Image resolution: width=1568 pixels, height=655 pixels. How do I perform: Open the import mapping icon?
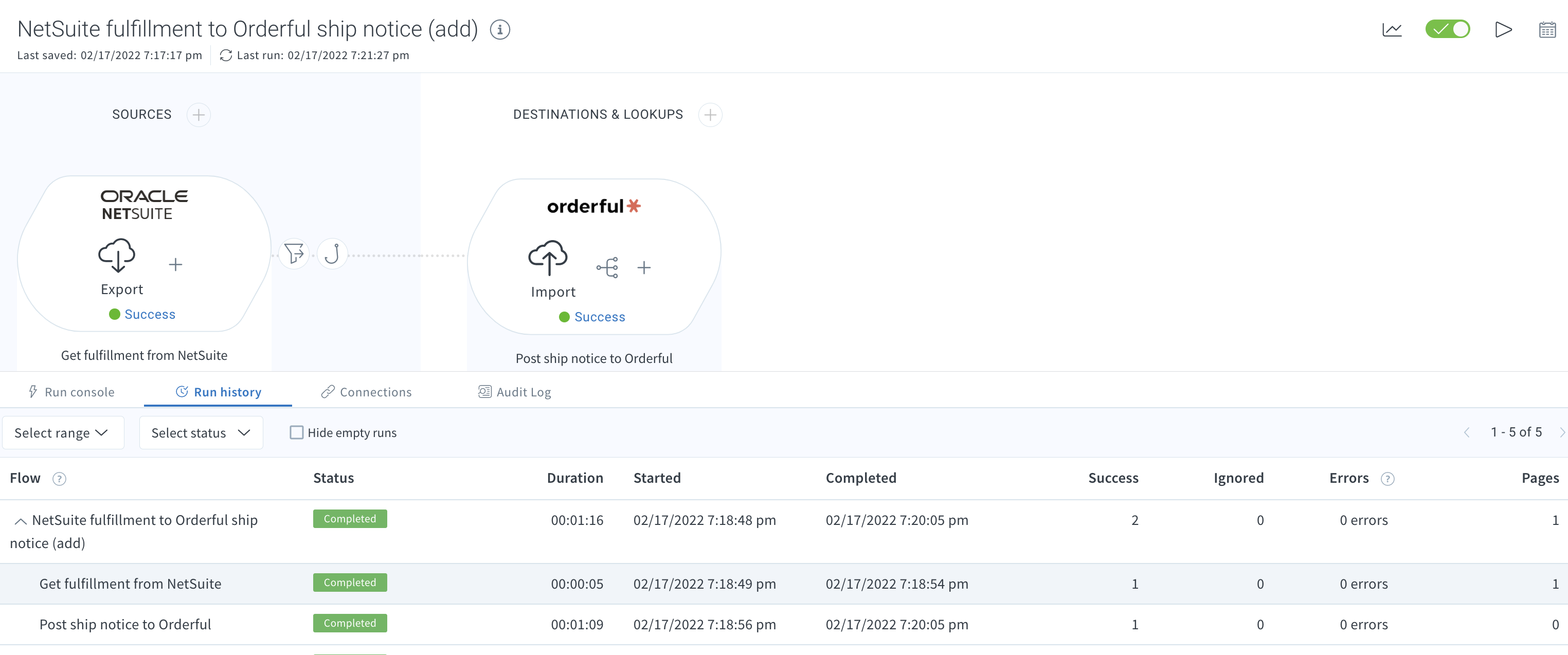click(x=607, y=267)
